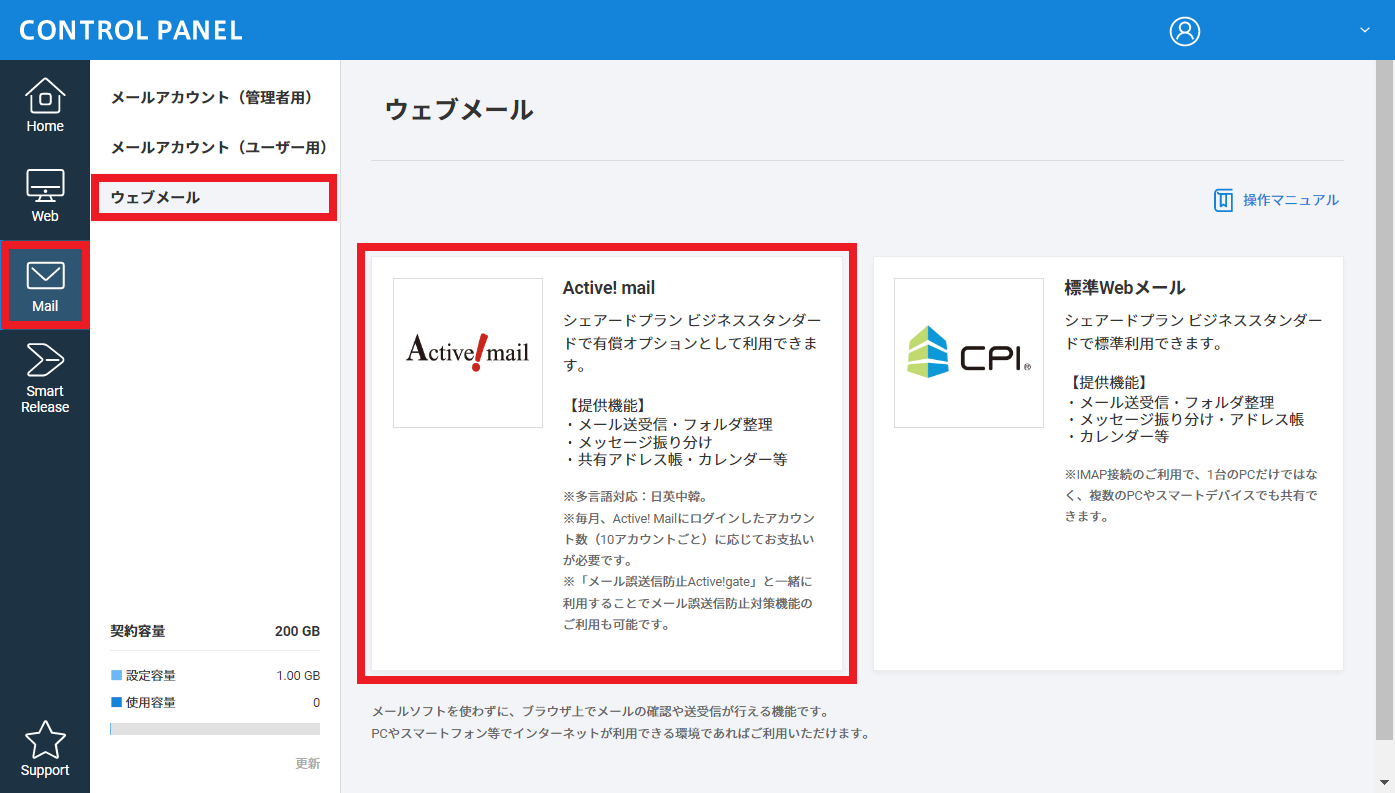
Task: Click the Support star icon
Action: [x=45, y=741]
